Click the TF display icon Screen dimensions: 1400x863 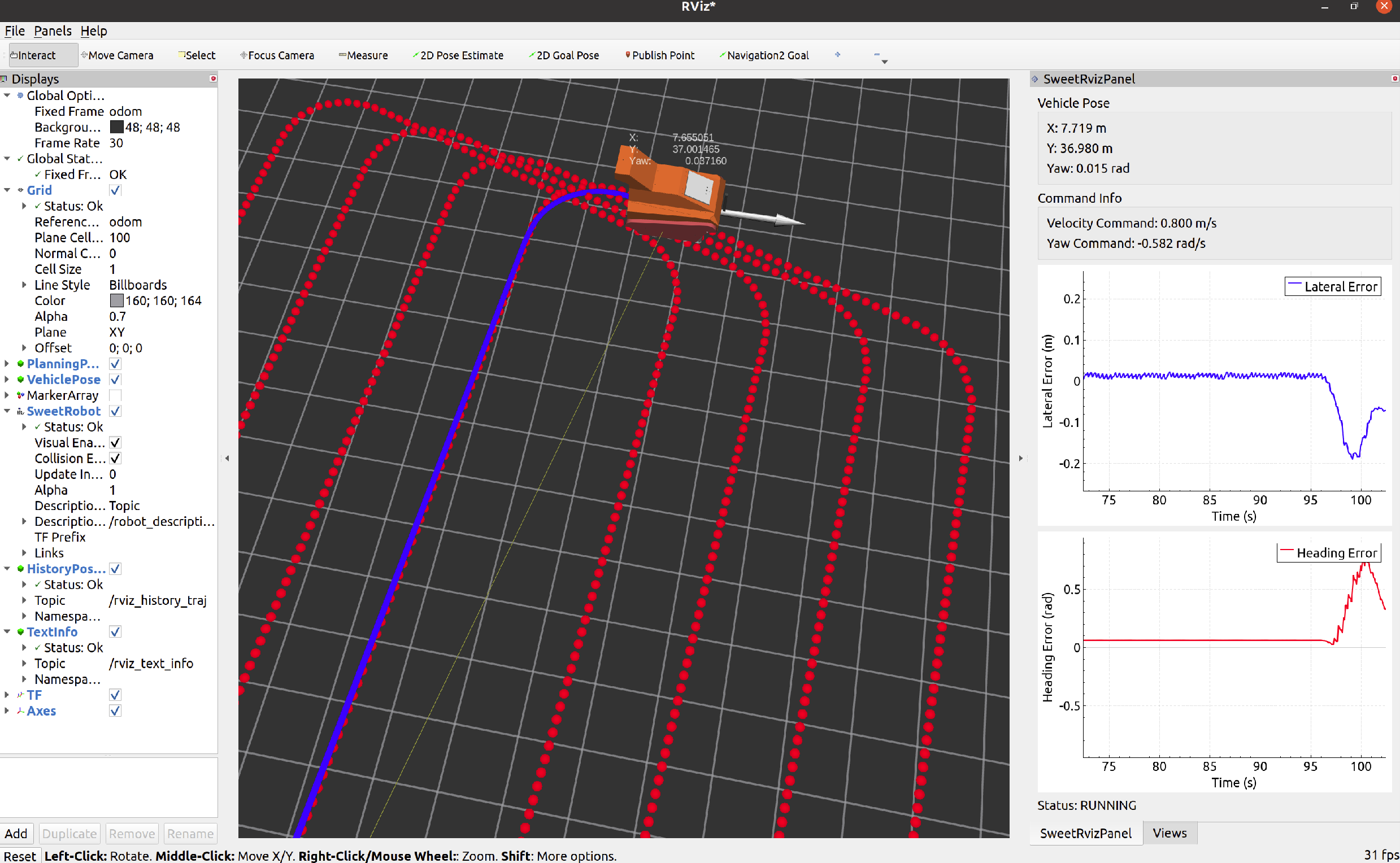pos(20,695)
